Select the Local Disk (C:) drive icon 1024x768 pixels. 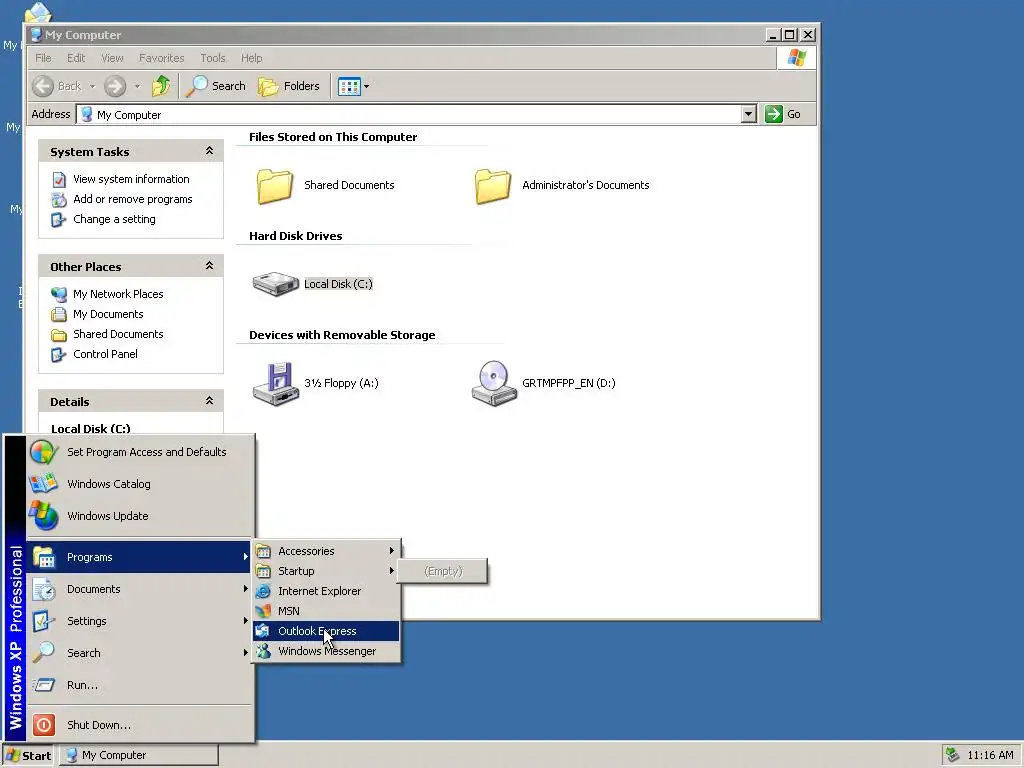click(x=275, y=284)
